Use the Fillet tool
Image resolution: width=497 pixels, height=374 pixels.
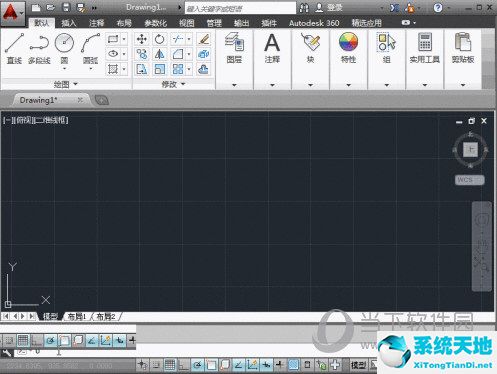pyautogui.click(x=178, y=54)
